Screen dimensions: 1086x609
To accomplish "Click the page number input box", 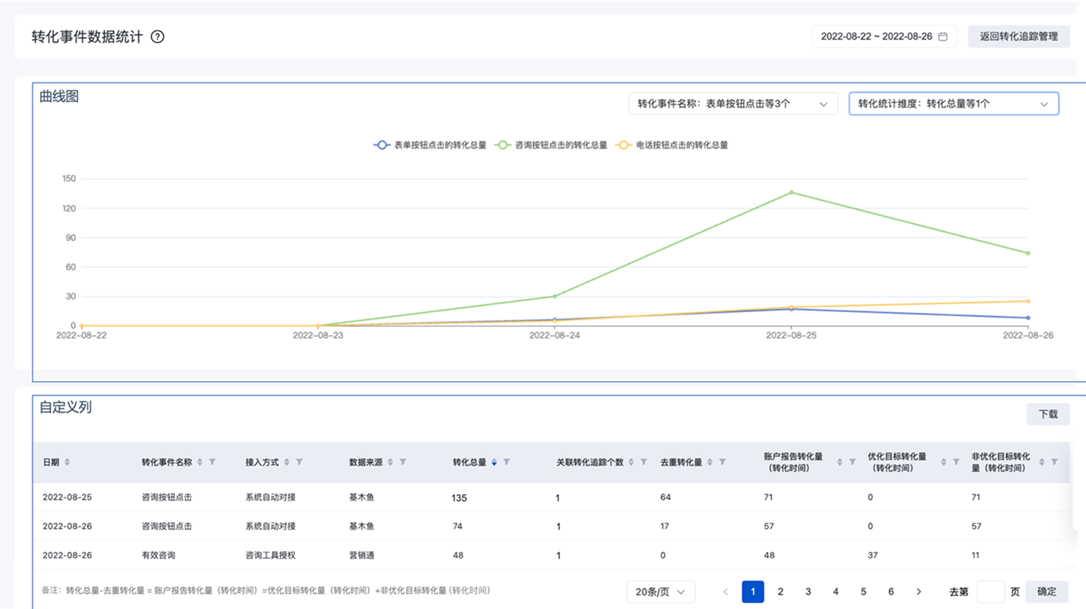I will pyautogui.click(x=990, y=592).
